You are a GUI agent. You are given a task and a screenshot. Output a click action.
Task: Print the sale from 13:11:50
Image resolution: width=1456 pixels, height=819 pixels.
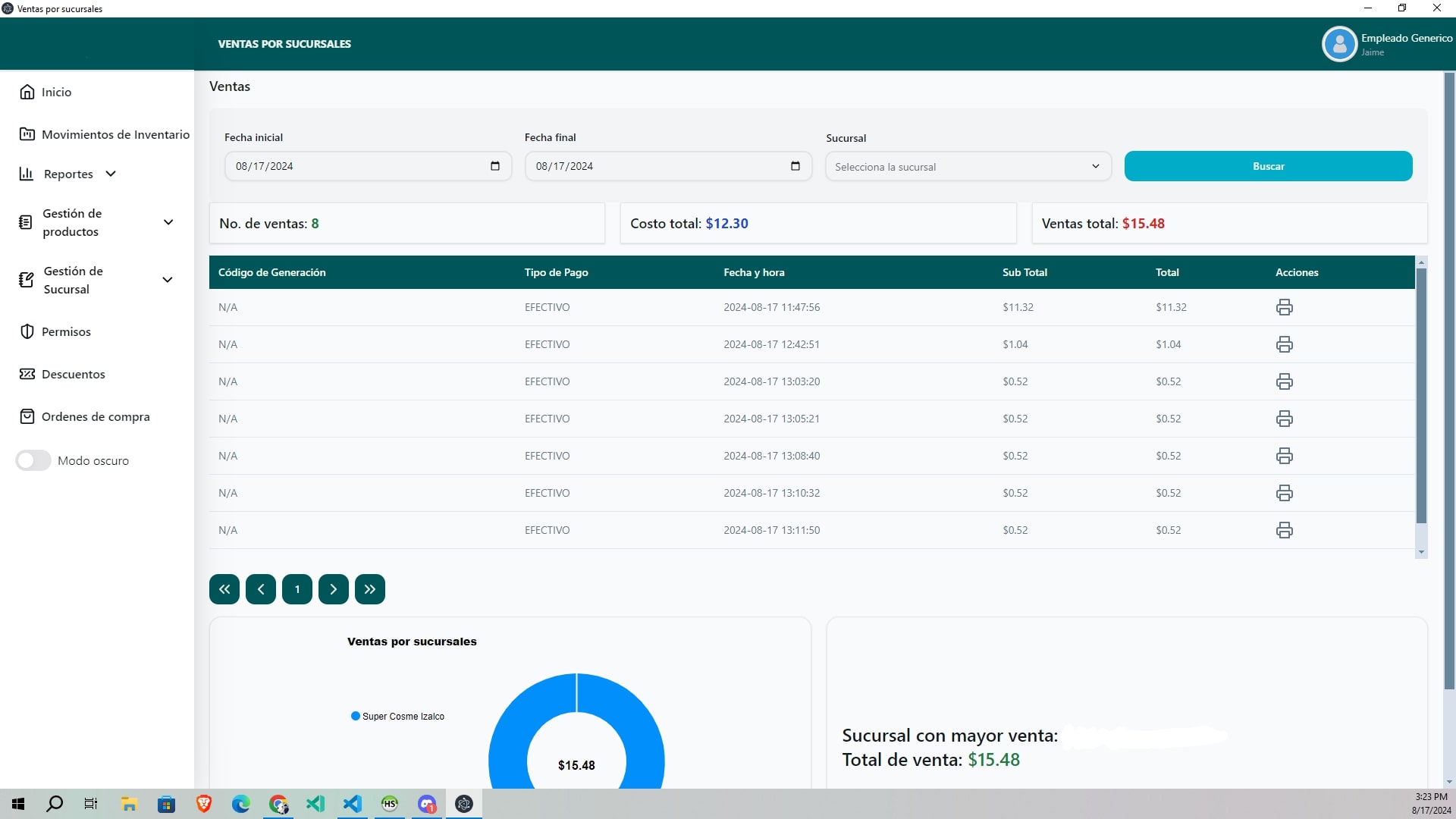(1284, 530)
